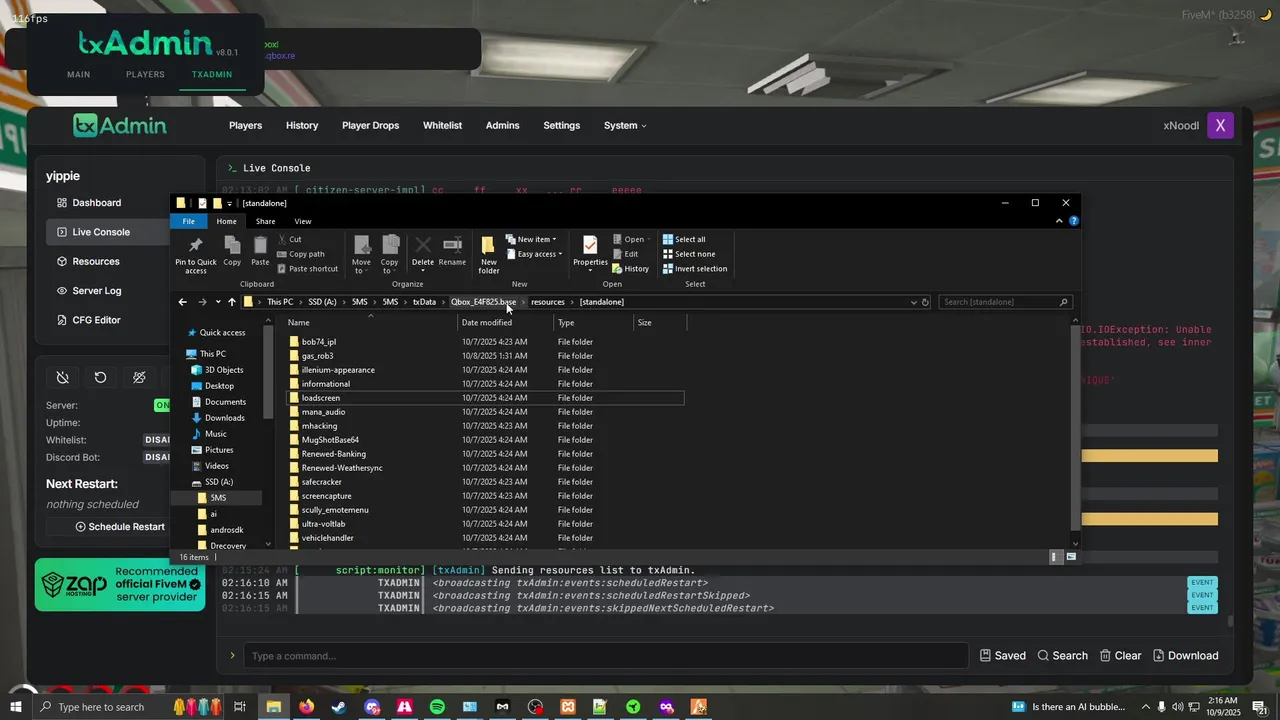The image size is (1280, 720).
Task: Open the Easy access dropdown
Action: coord(534,254)
